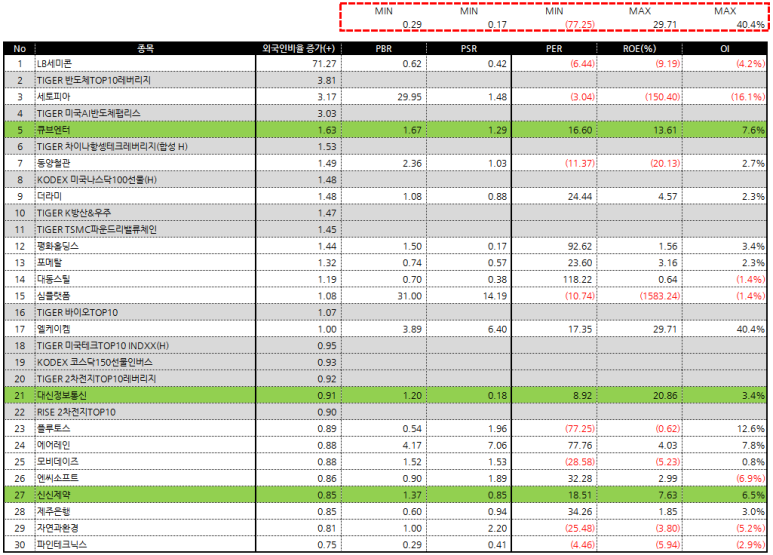The height and width of the screenshot is (555, 773).
Task: Select 'TIGER 바이오TOP10' row name
Action: tap(77, 312)
